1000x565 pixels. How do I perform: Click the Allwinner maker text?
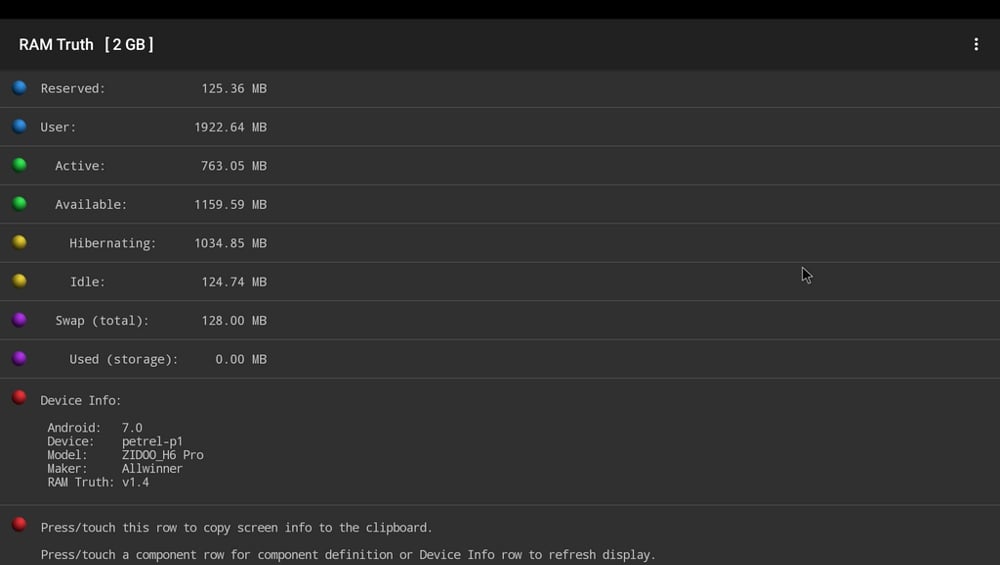pos(152,469)
